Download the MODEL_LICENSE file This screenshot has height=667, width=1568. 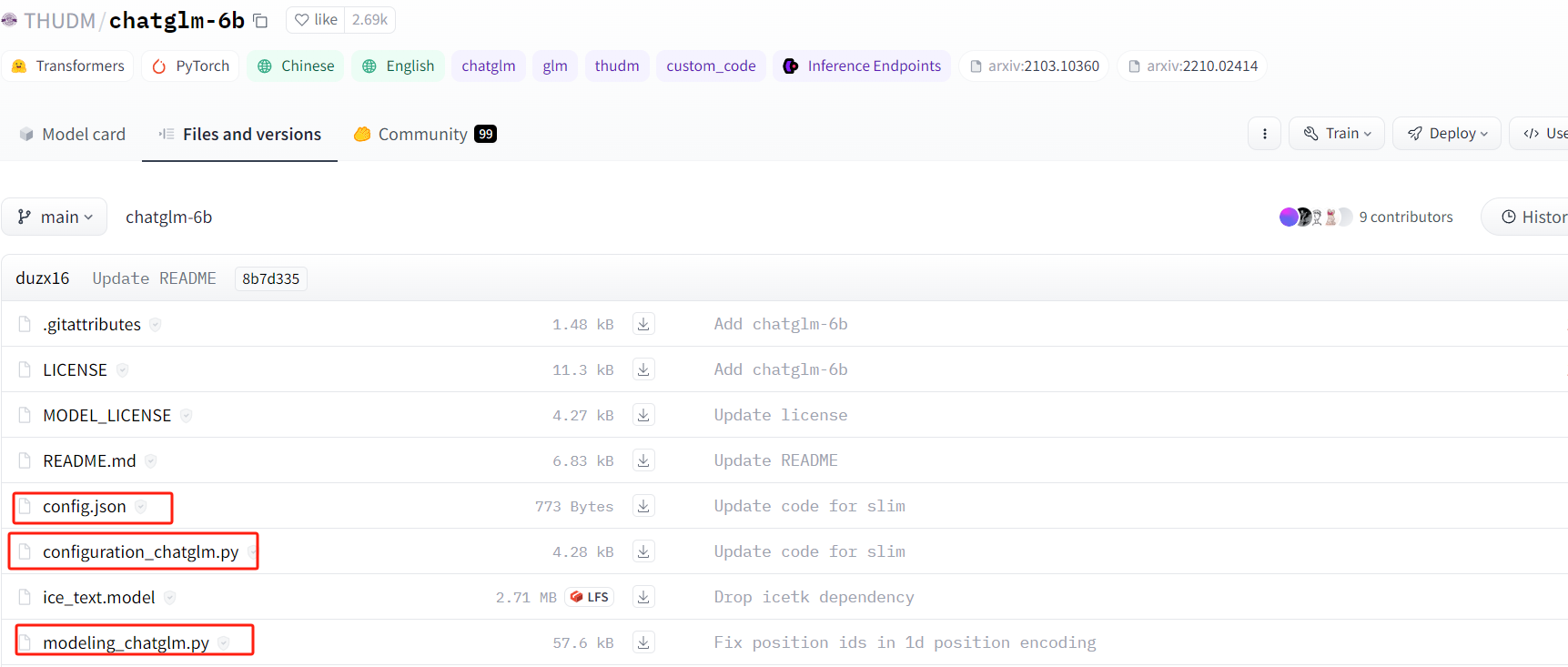[x=643, y=415]
